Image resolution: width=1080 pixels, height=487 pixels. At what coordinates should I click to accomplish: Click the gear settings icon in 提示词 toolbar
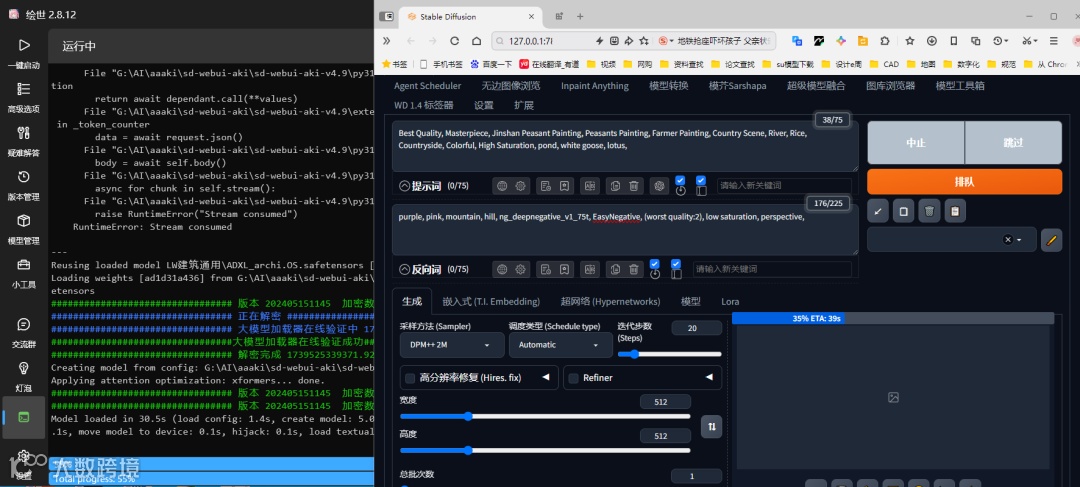[521, 185]
